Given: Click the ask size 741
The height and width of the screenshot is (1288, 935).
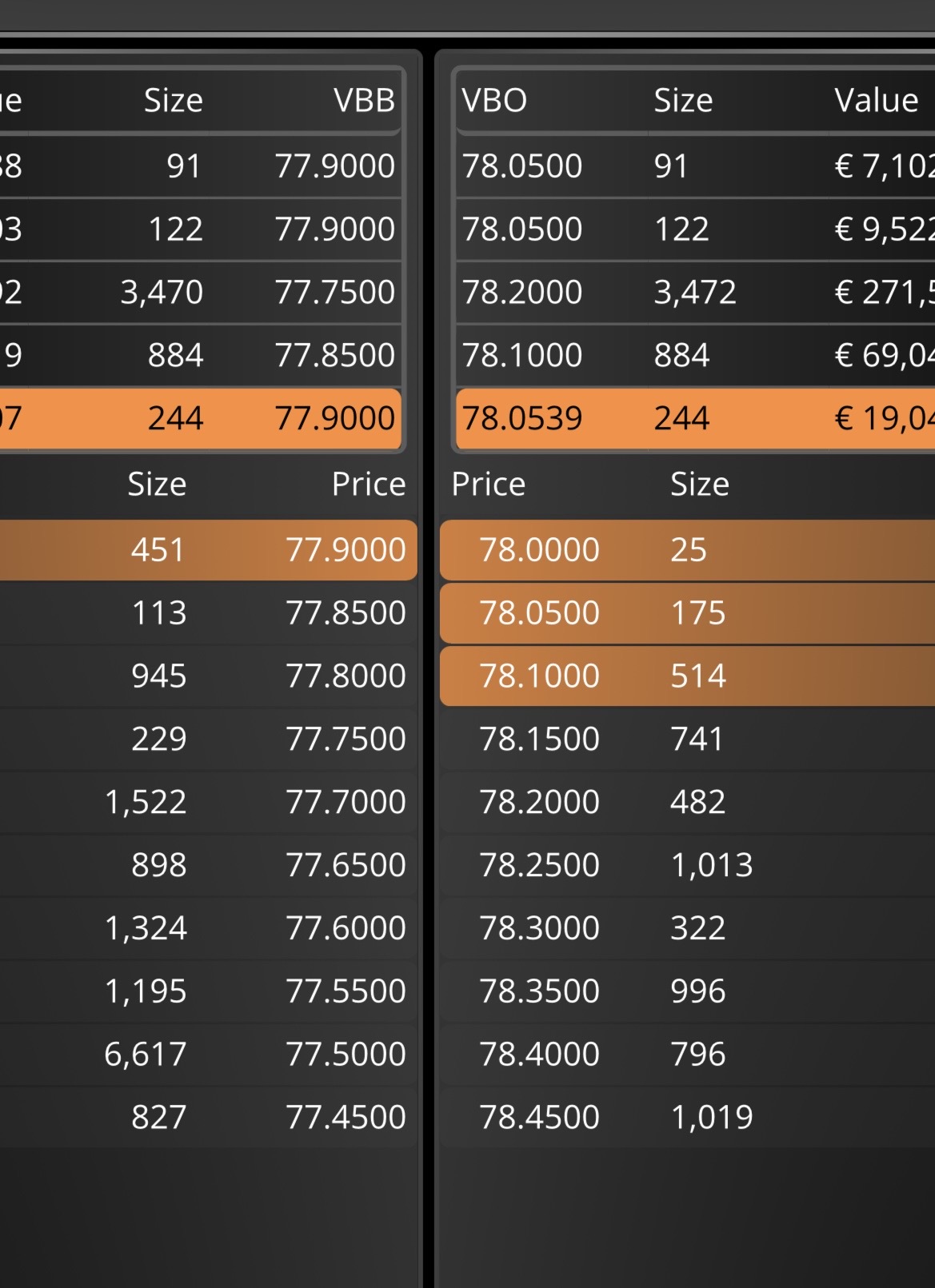Looking at the screenshot, I should (697, 740).
